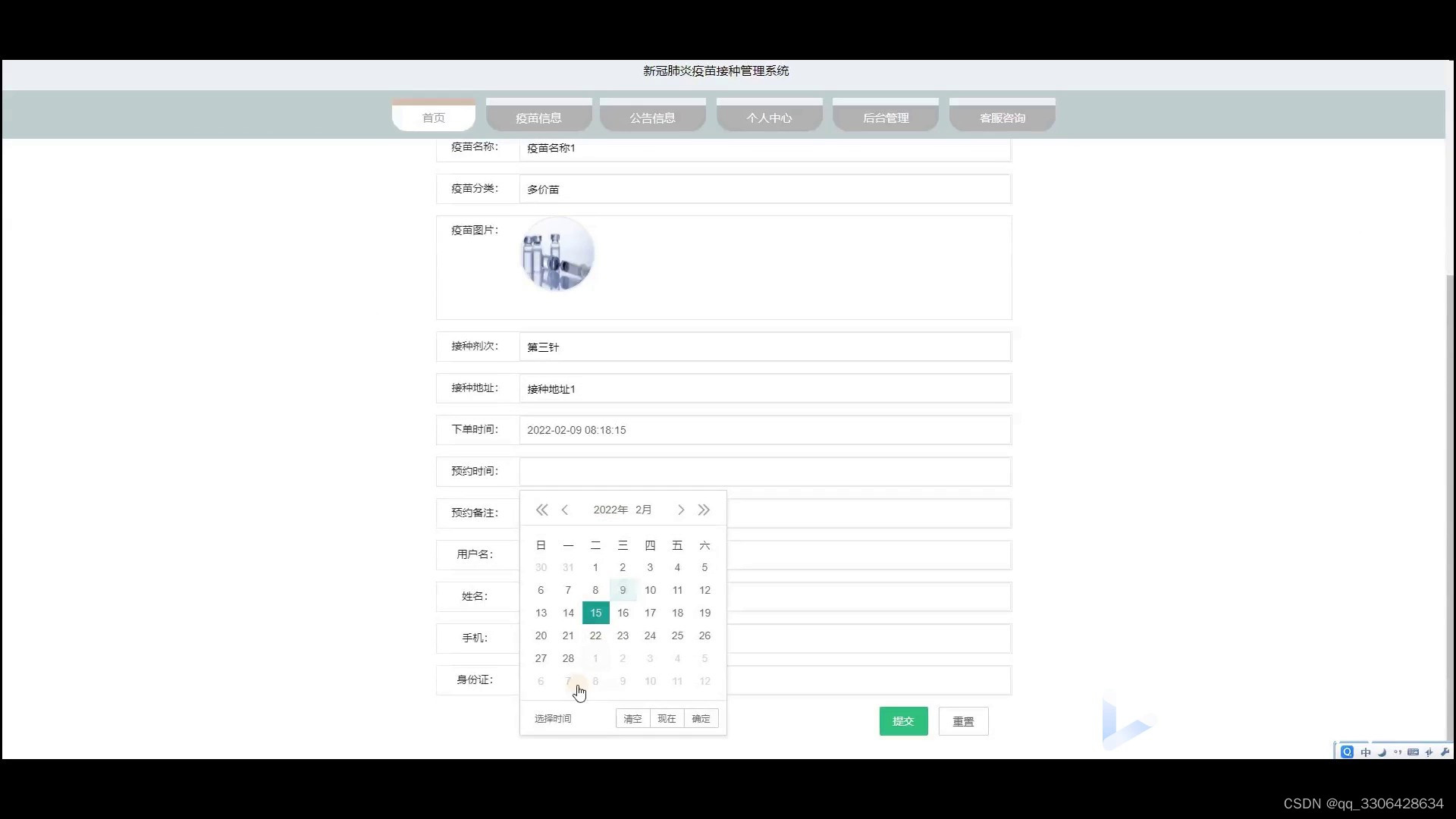The image size is (1456, 819).
Task: Choose date 19 in the calendar
Action: tap(704, 613)
